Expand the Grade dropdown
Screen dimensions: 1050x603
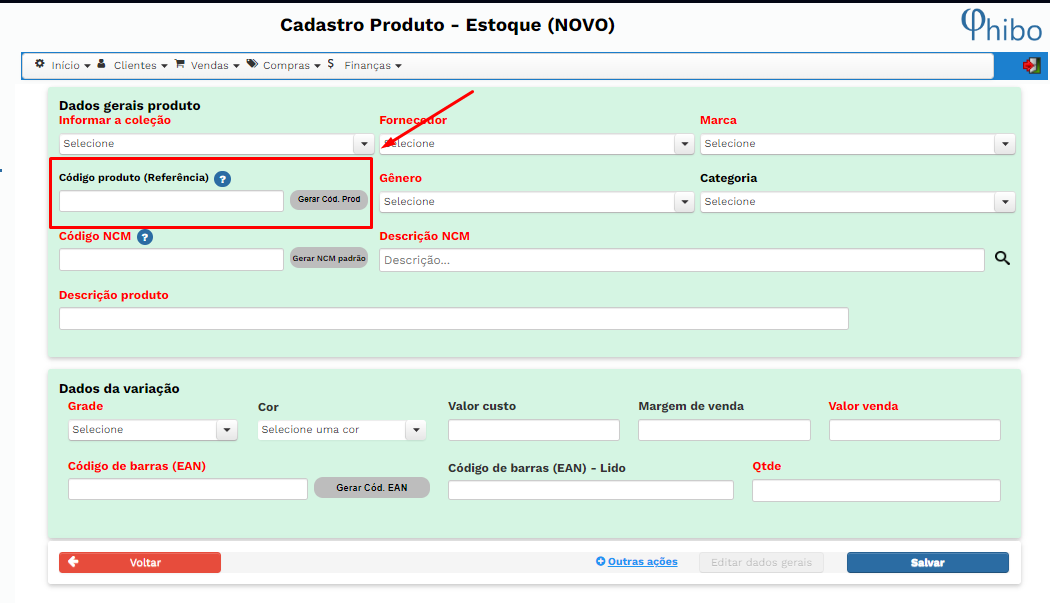click(x=152, y=430)
